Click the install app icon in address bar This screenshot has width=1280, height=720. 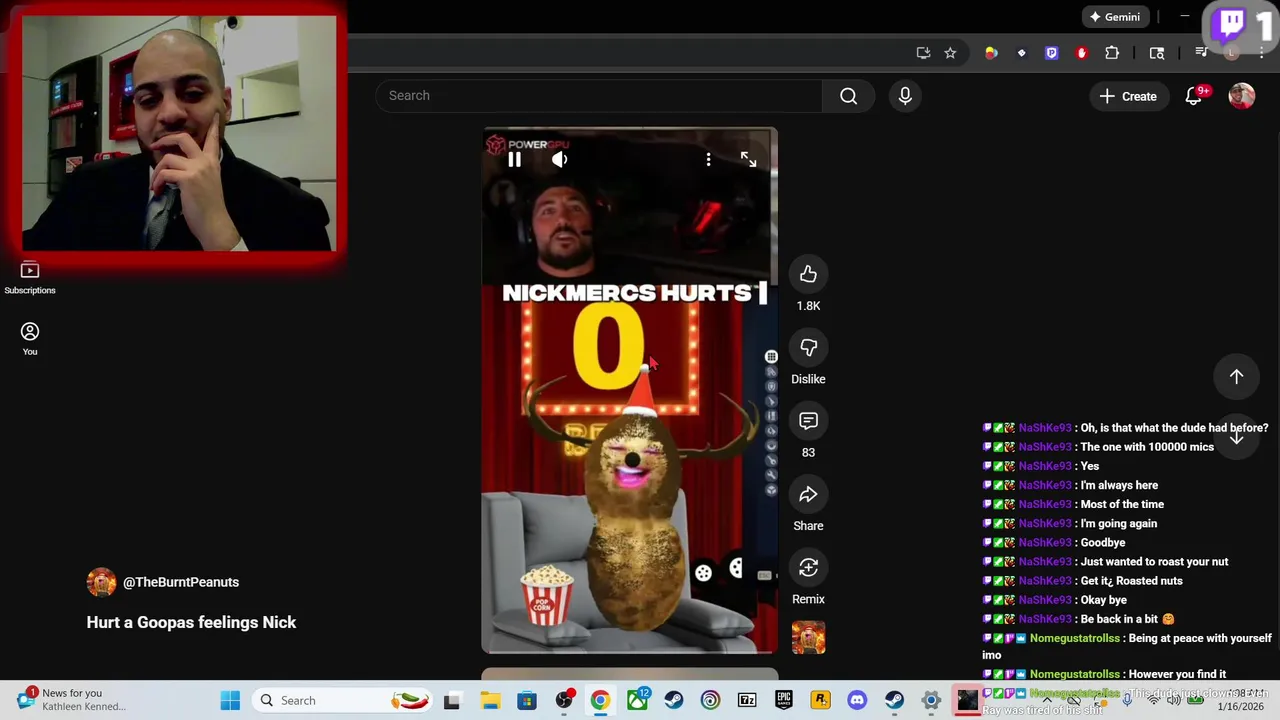[x=923, y=53]
